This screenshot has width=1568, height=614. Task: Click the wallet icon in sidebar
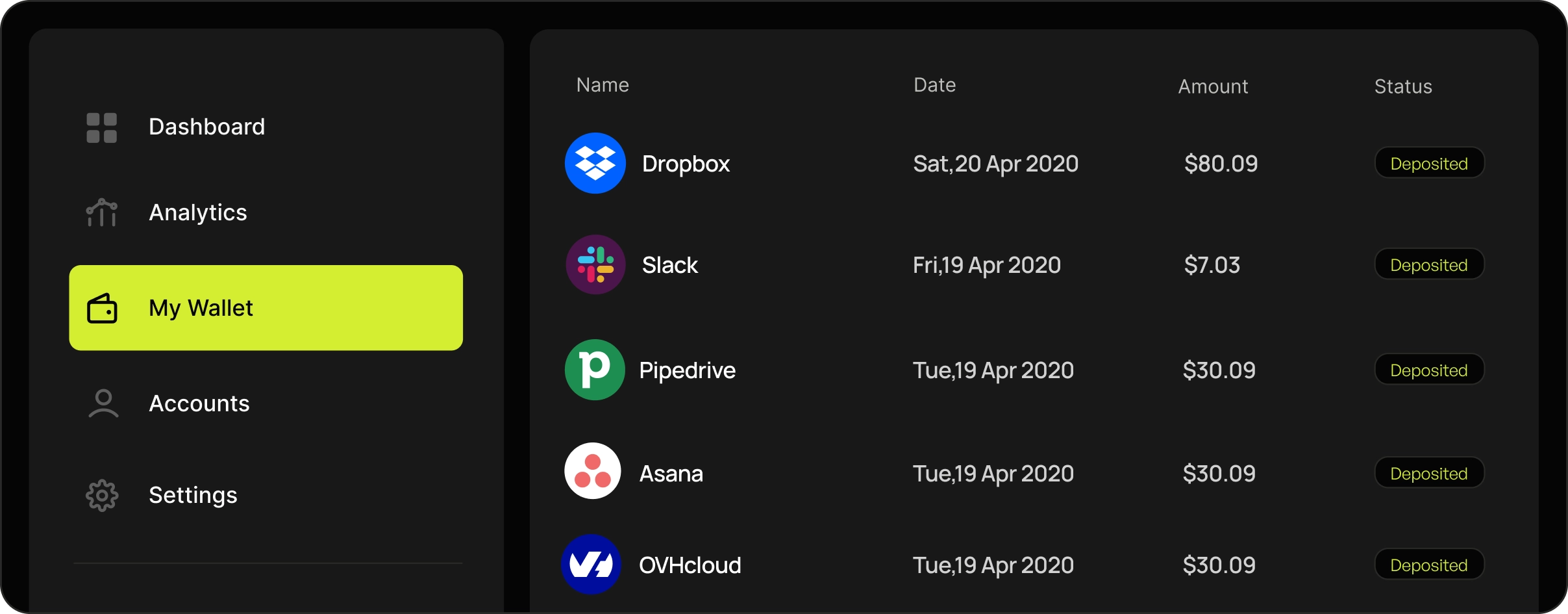coord(102,308)
